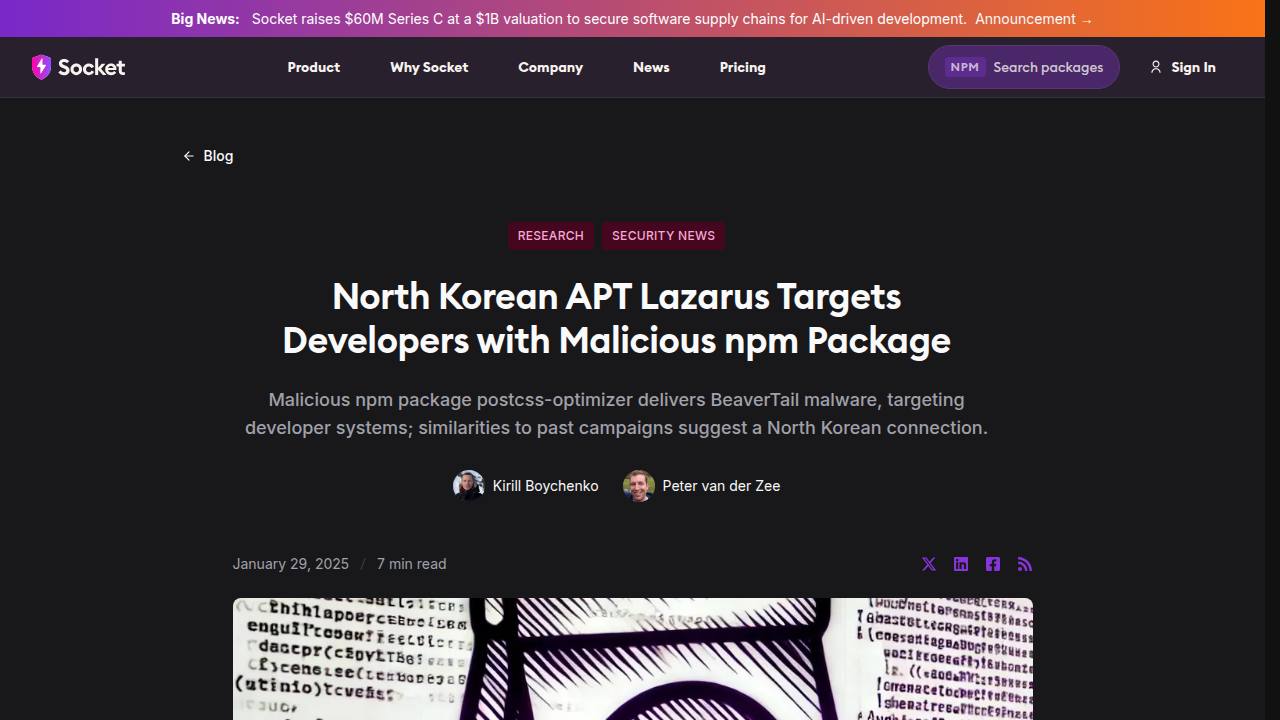Screen dimensions: 1280x720
Task: Go to the Pricing page
Action: pos(742,67)
